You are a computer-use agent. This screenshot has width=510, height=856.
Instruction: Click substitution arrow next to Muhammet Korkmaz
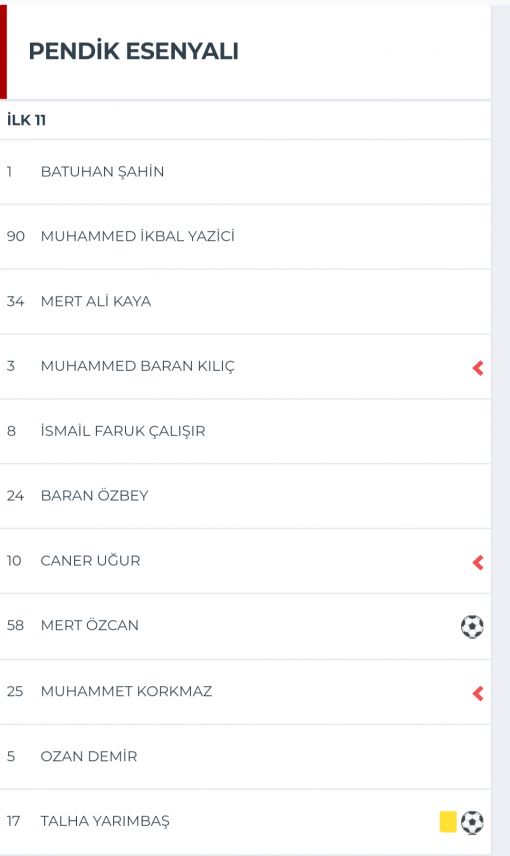(x=478, y=693)
